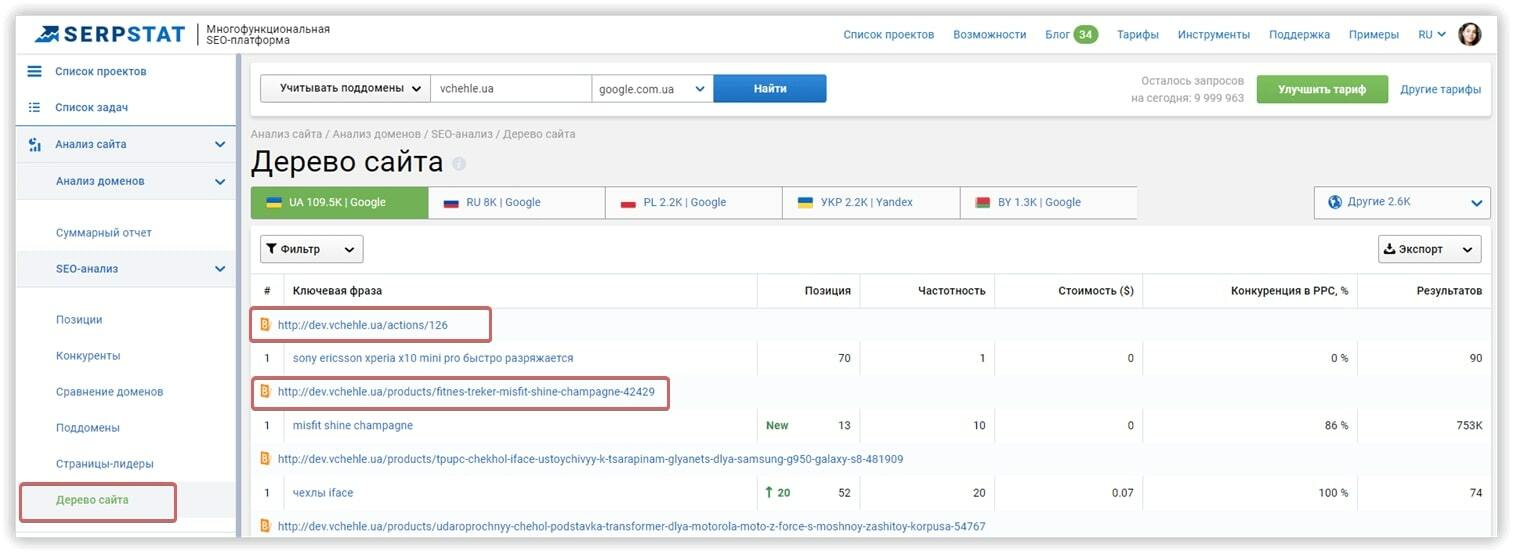Open the tpupc-chekhol-iface Samsung Galaxy S8 URL link
The image size is (1513, 553).
tap(590, 458)
